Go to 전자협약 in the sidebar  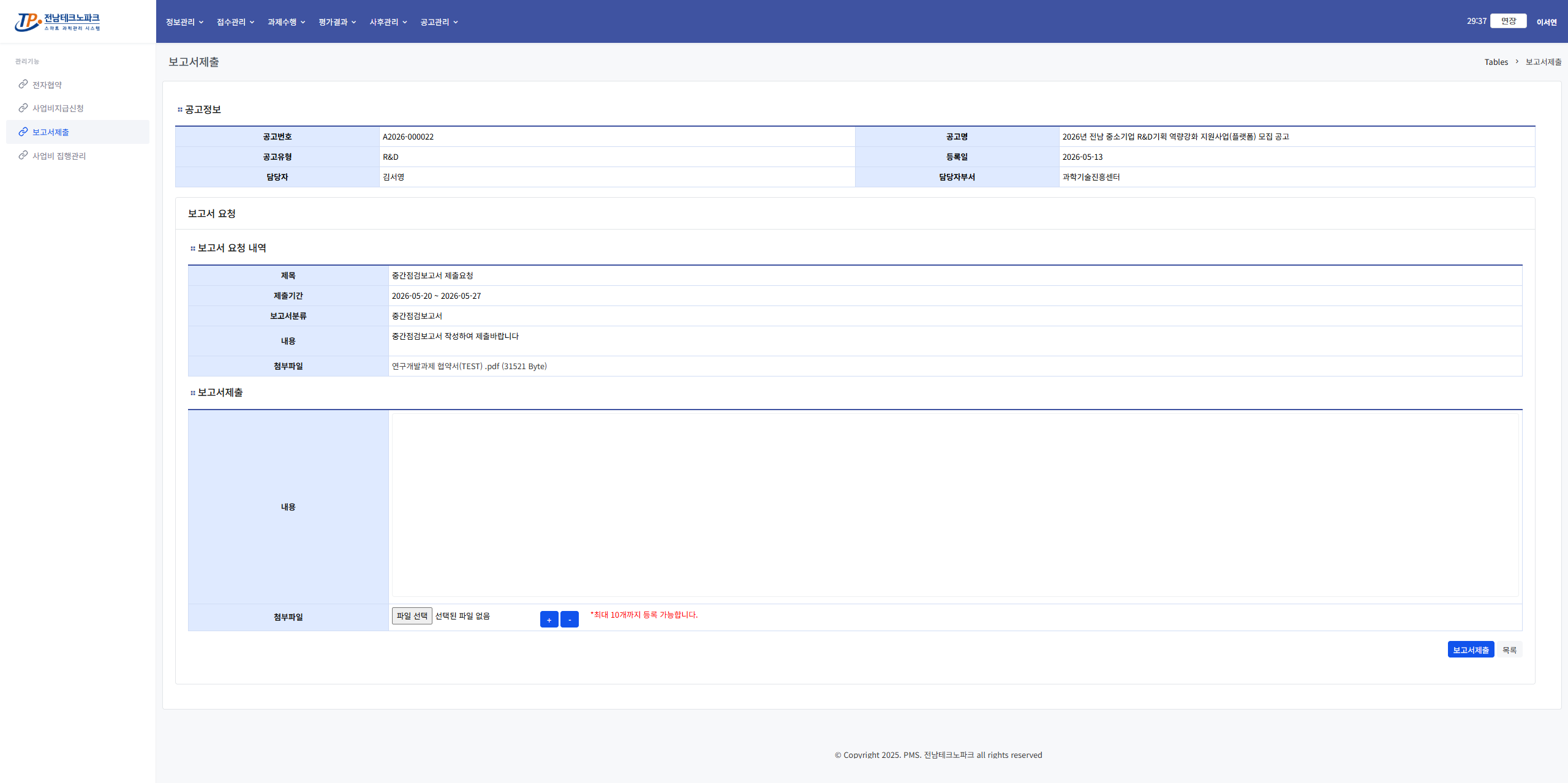[x=47, y=84]
